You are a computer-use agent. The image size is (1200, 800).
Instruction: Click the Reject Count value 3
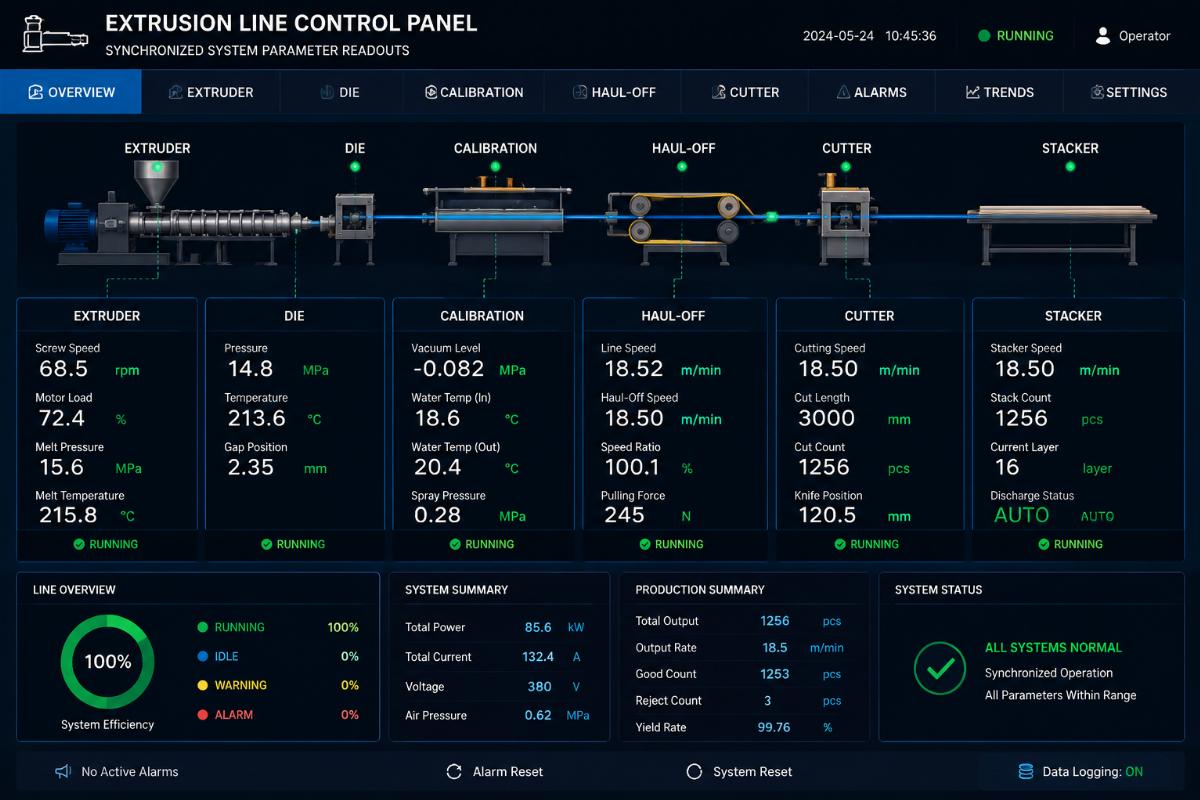(x=768, y=700)
